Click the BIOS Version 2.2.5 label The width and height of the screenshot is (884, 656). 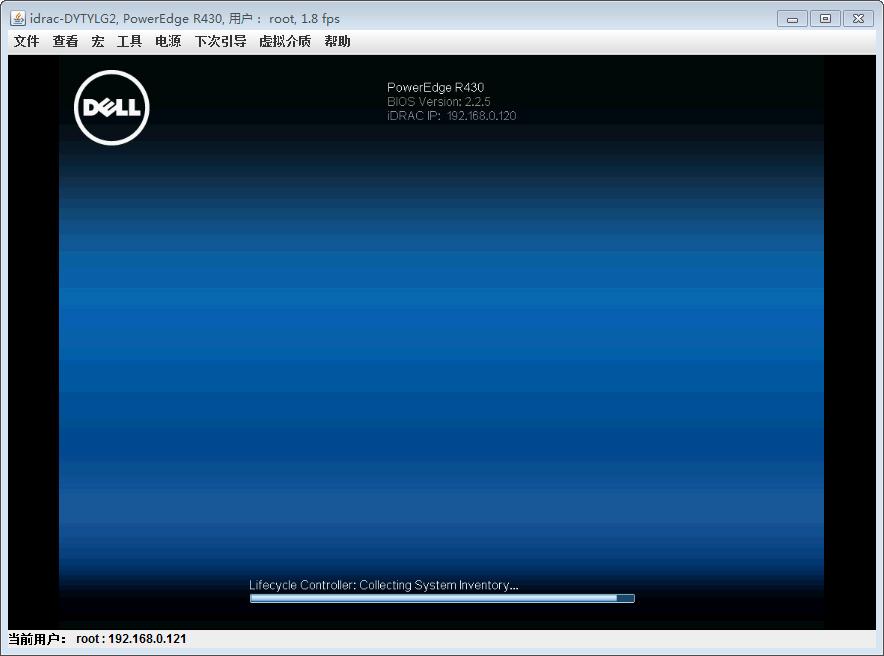tap(438, 101)
